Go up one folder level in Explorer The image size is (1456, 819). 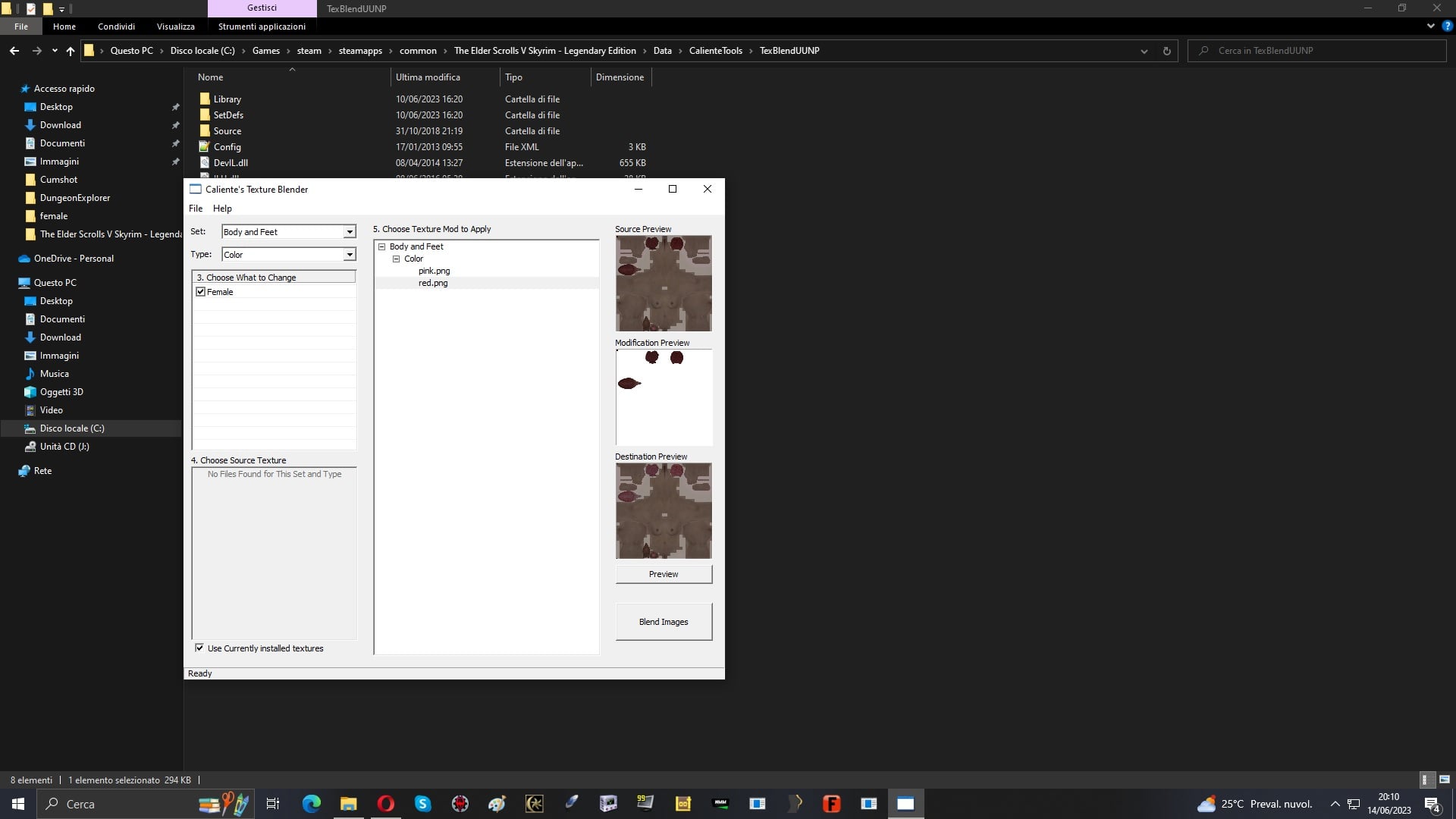[x=70, y=51]
